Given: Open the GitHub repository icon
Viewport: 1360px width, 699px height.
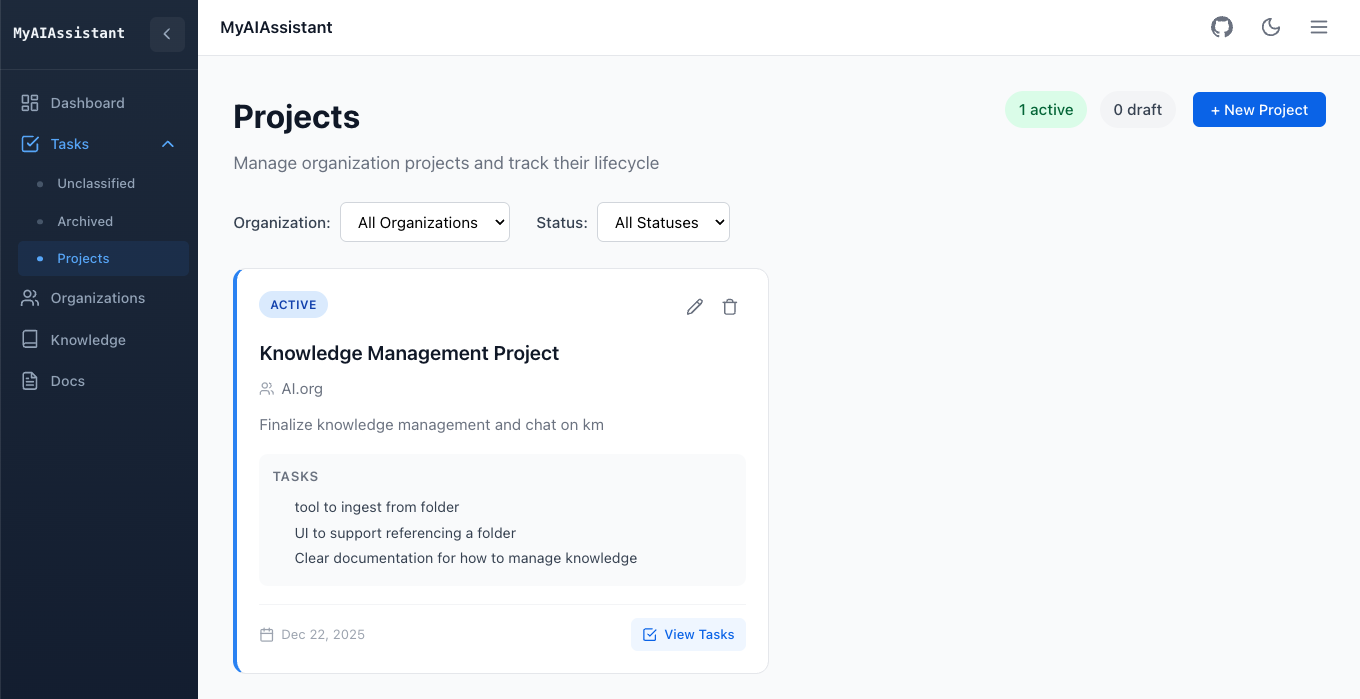Looking at the screenshot, I should tap(1222, 27).
